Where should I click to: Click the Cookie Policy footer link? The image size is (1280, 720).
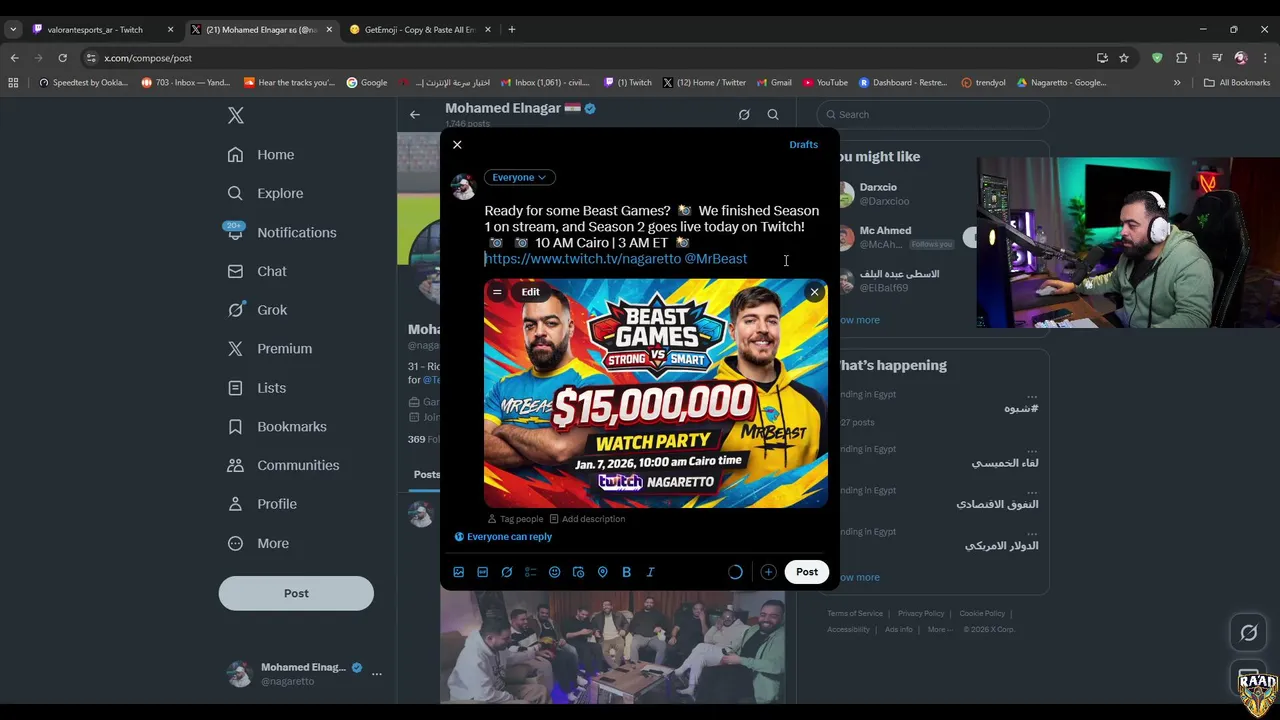point(982,614)
